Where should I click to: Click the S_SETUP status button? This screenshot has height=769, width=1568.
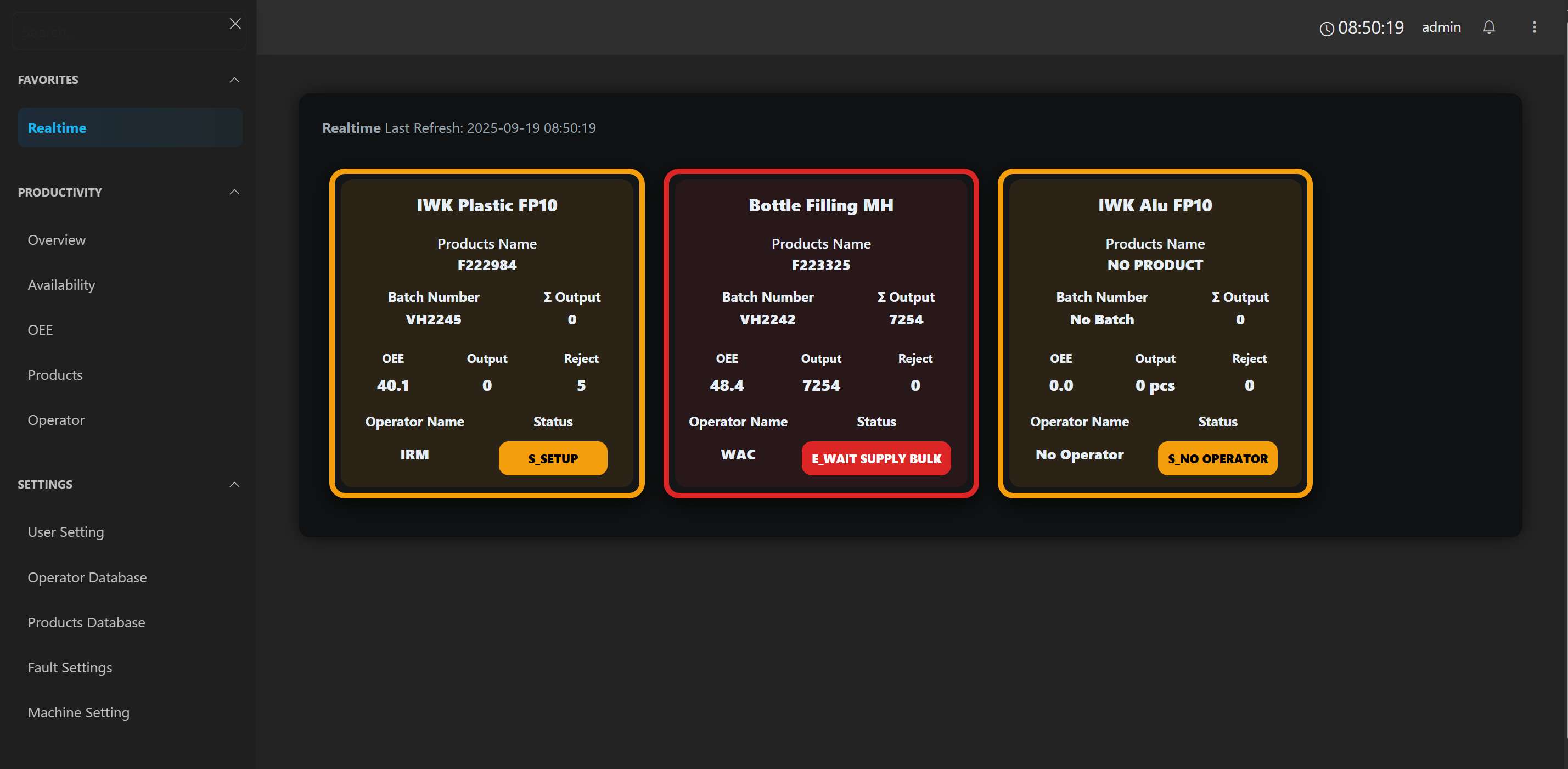tap(552, 458)
